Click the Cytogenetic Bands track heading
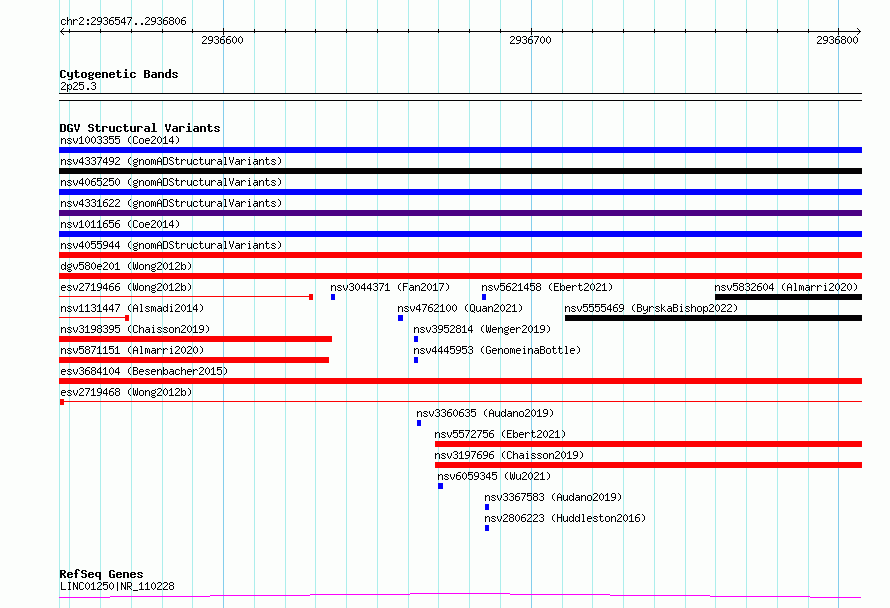 tap(119, 74)
